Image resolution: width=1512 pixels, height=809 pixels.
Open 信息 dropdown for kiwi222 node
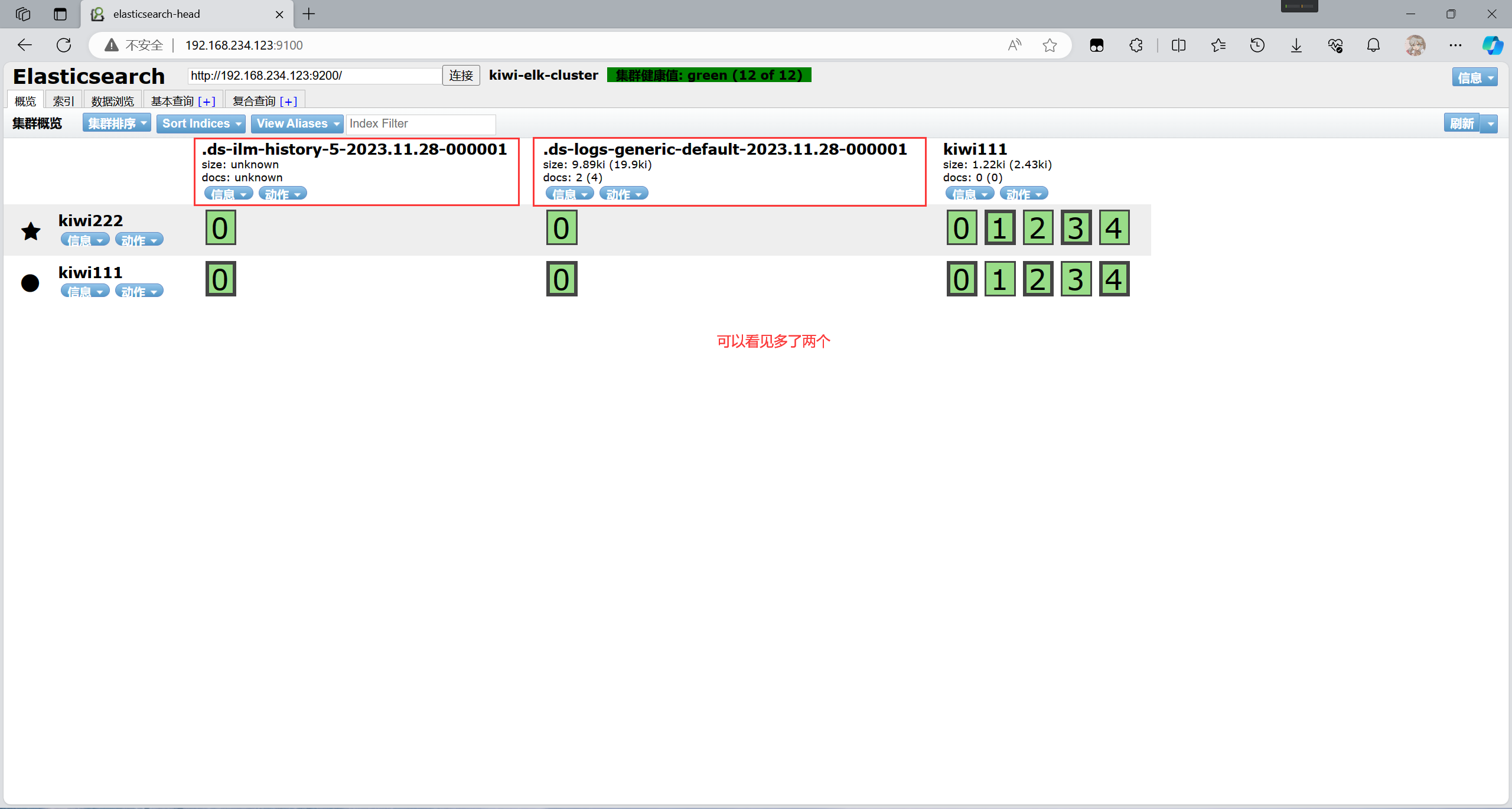(84, 240)
